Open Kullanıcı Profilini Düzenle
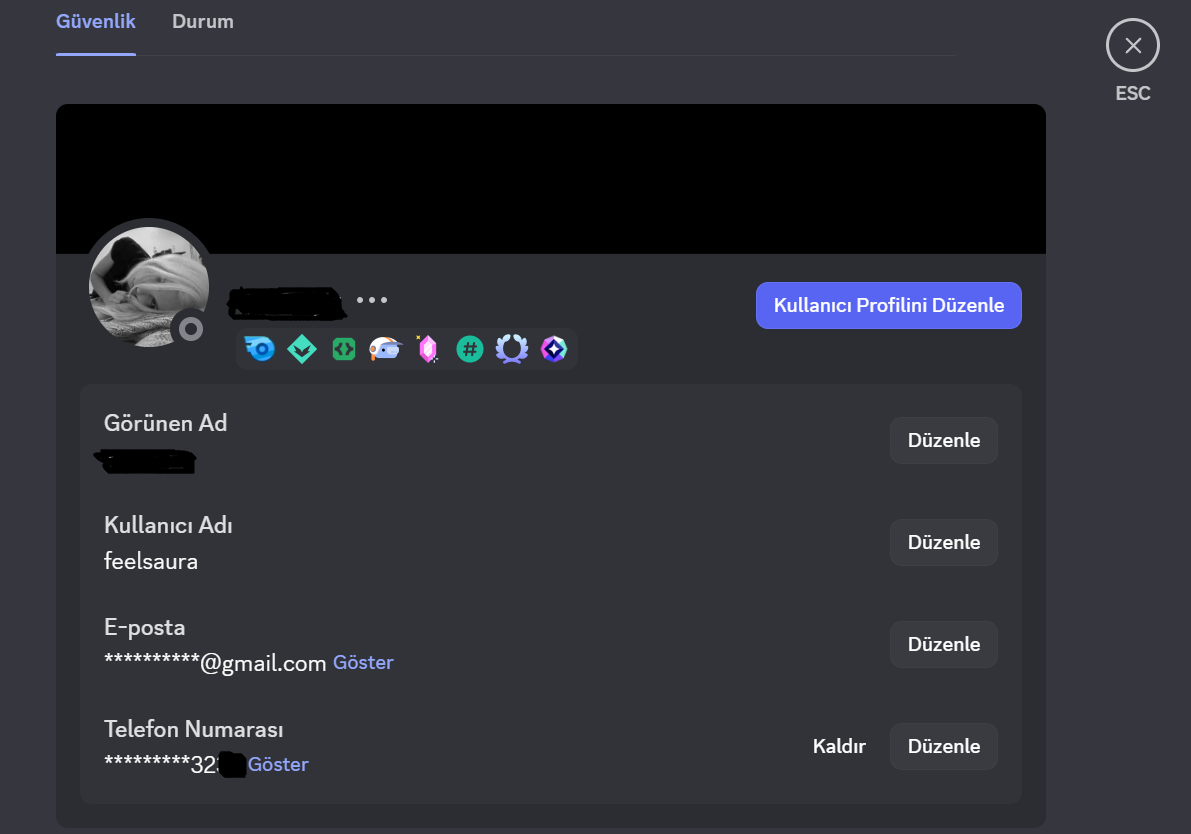The width and height of the screenshot is (1191, 834). coord(888,305)
